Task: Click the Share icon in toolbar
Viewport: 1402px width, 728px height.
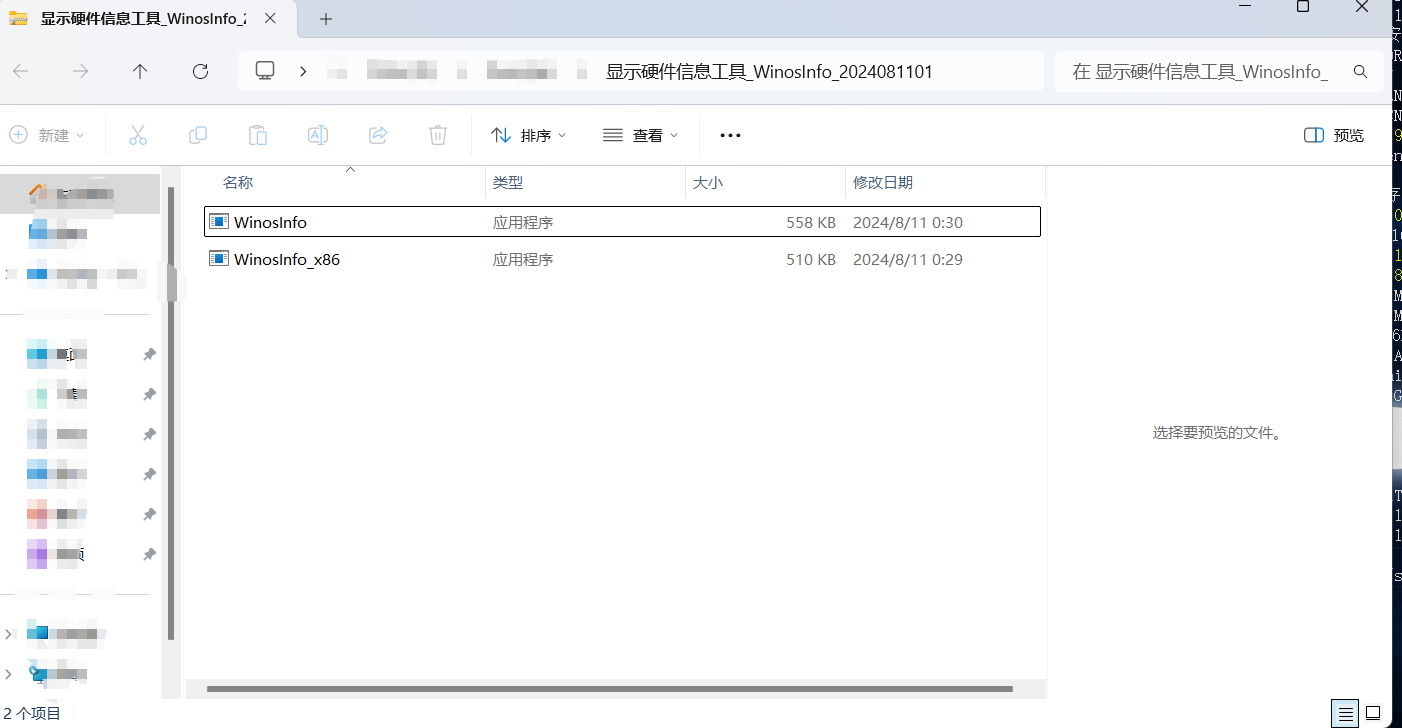Action: pos(378,135)
